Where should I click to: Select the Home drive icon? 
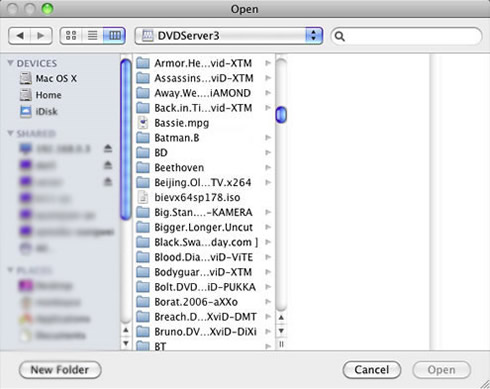pyautogui.click(x=25, y=95)
